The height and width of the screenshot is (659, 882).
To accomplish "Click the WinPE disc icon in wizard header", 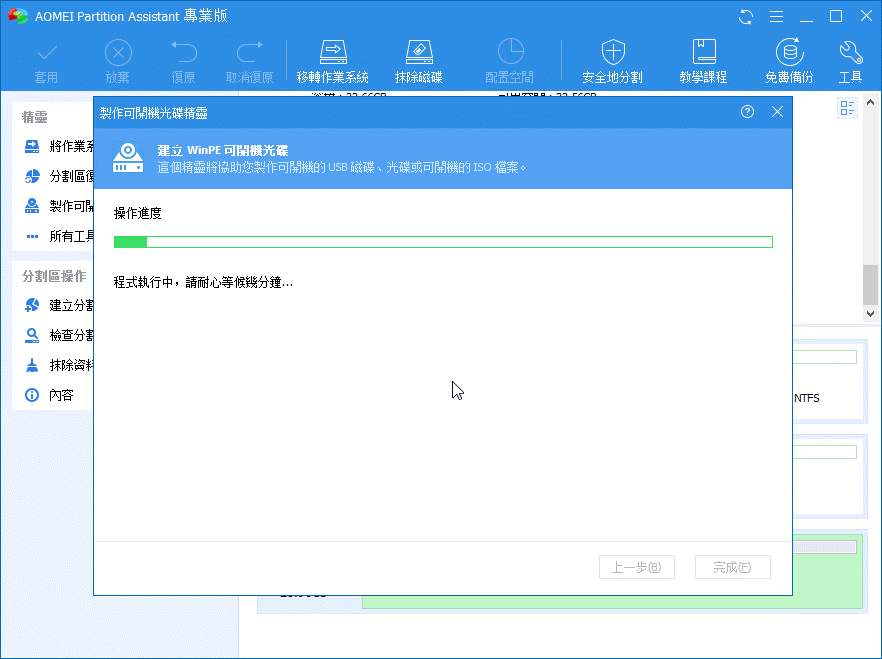I will pos(128,158).
